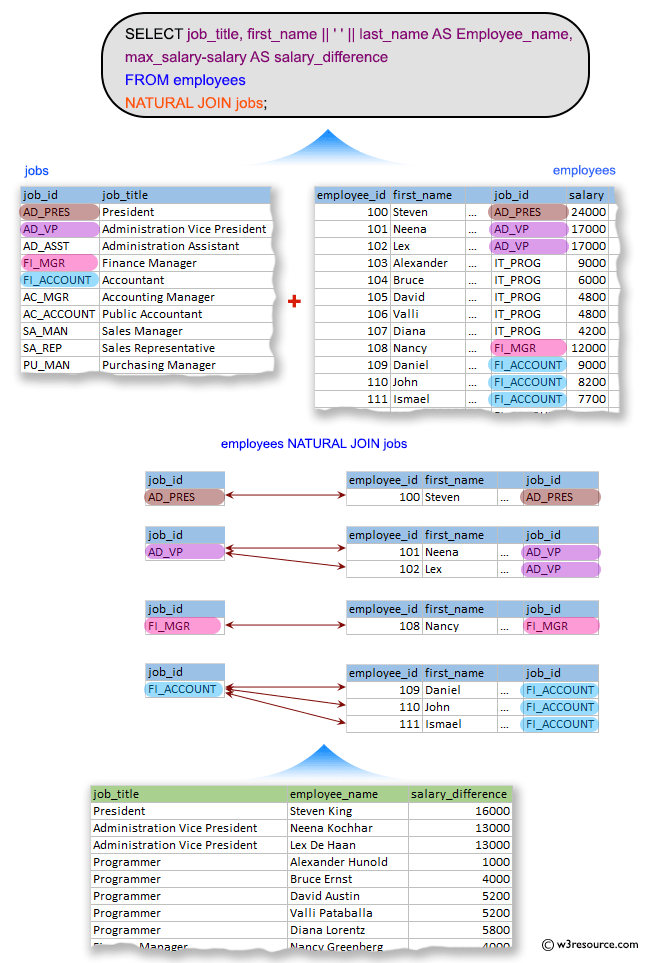Select 'Sales Representative' job title cell

(x=186, y=348)
